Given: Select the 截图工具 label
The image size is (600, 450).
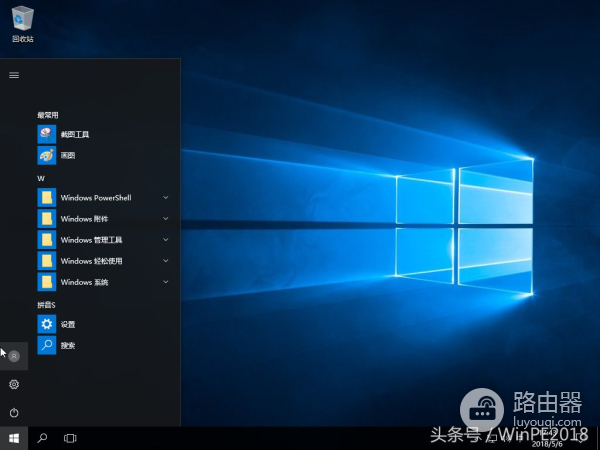Looking at the screenshot, I should pos(75,135).
